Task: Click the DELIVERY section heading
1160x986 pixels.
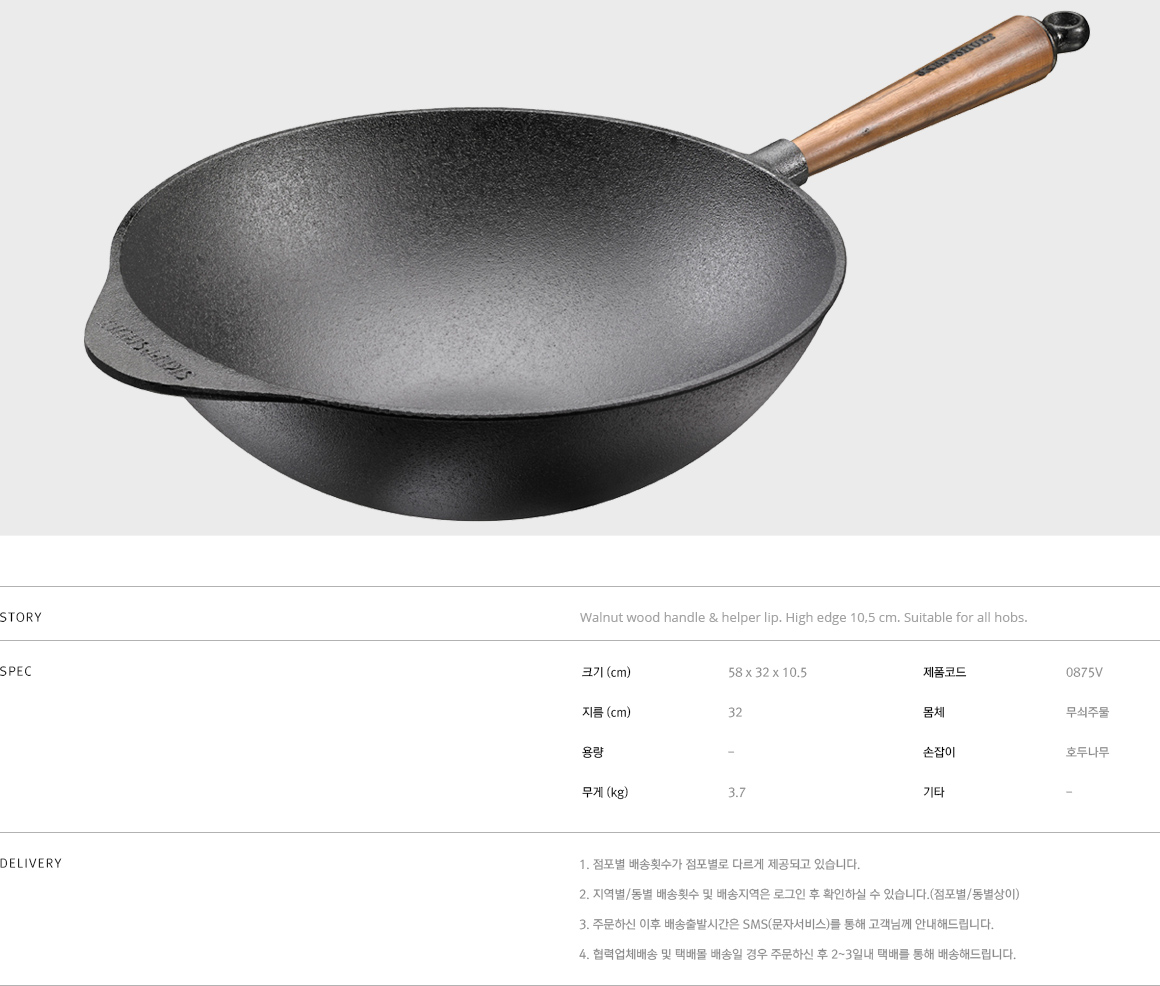Action: click(31, 863)
